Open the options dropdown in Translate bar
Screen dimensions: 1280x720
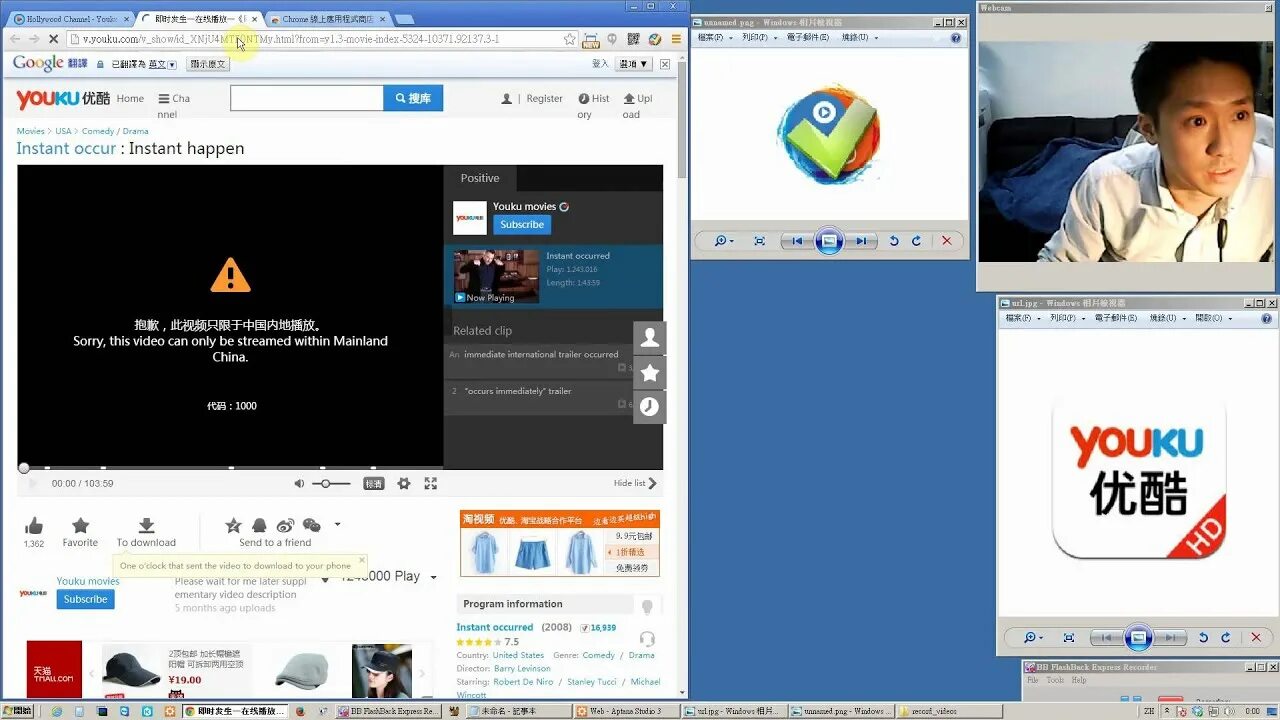coord(634,64)
